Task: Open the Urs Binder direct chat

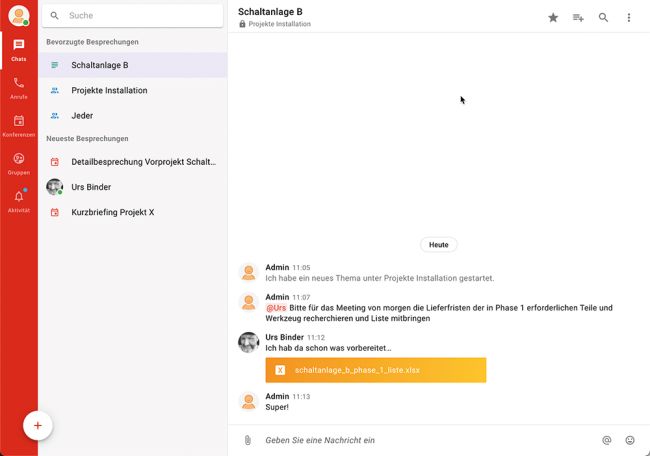Action: pos(133,187)
